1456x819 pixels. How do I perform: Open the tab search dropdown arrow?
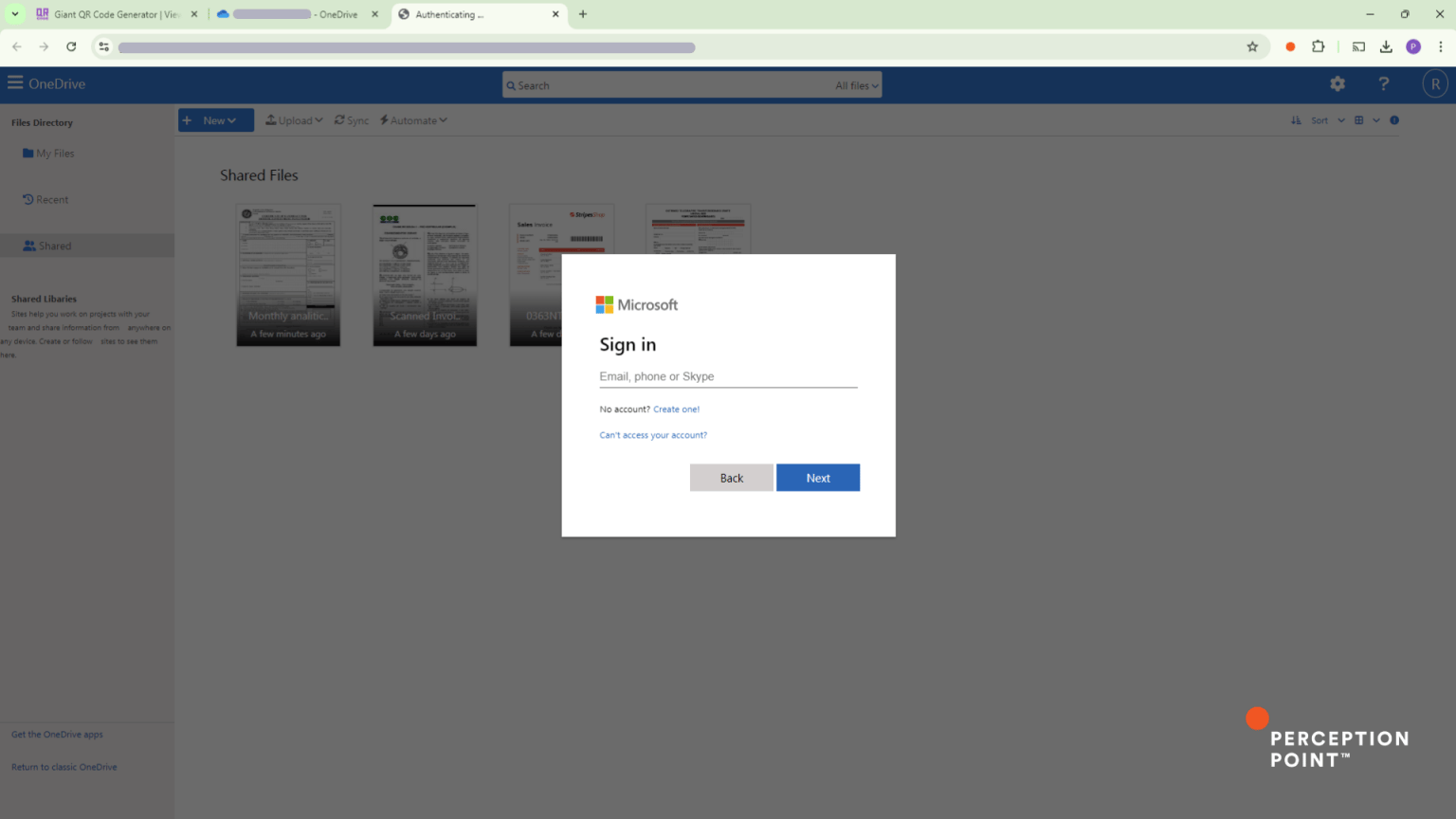coord(15,14)
